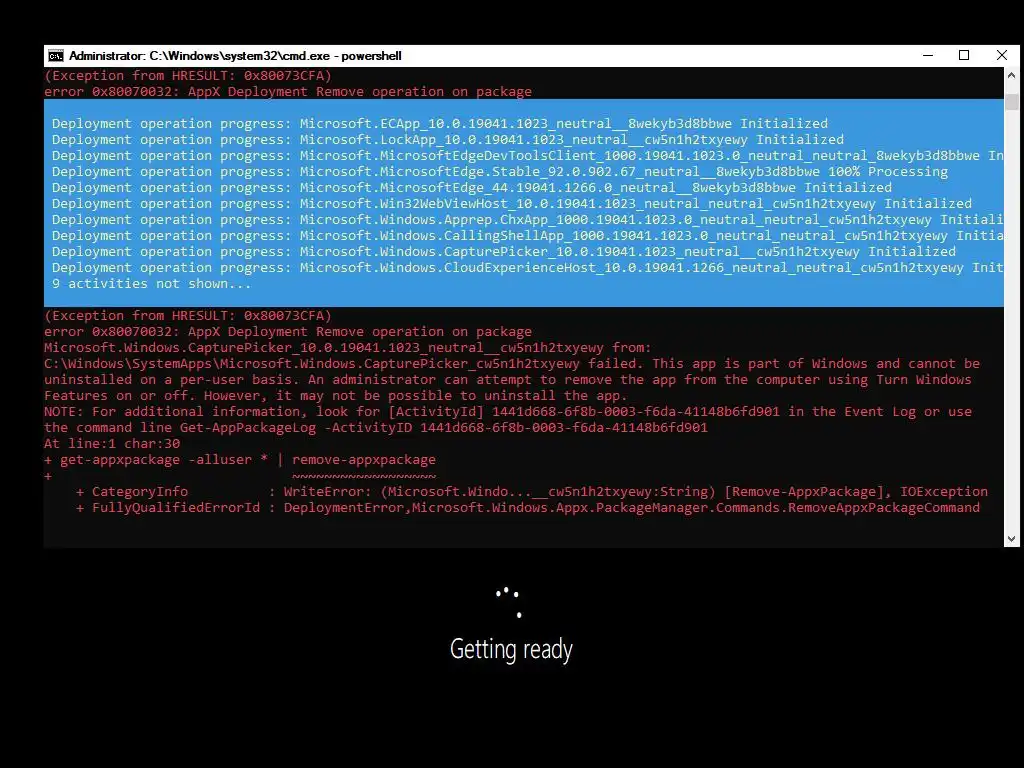
Task: Click the vertical scrollbar thumb
Action: [1012, 102]
